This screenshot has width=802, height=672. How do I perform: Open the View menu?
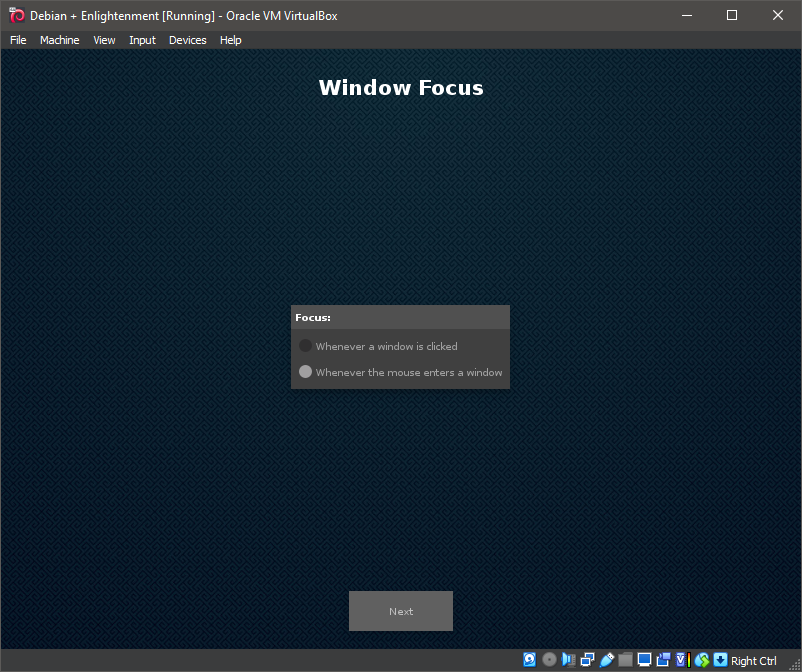pos(104,40)
